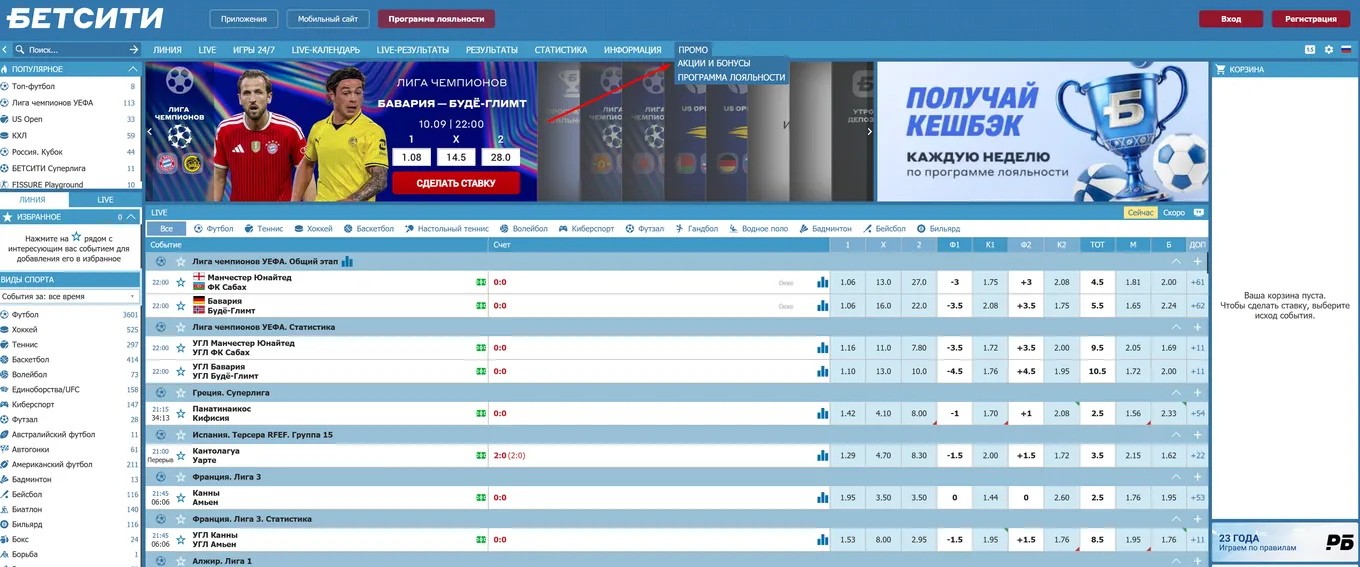Select the Настольный теннис filter

pos(447,229)
